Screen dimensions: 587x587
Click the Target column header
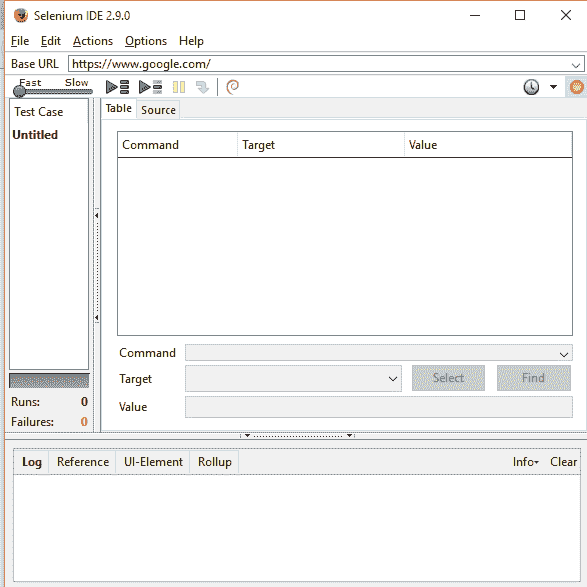[x=321, y=145]
